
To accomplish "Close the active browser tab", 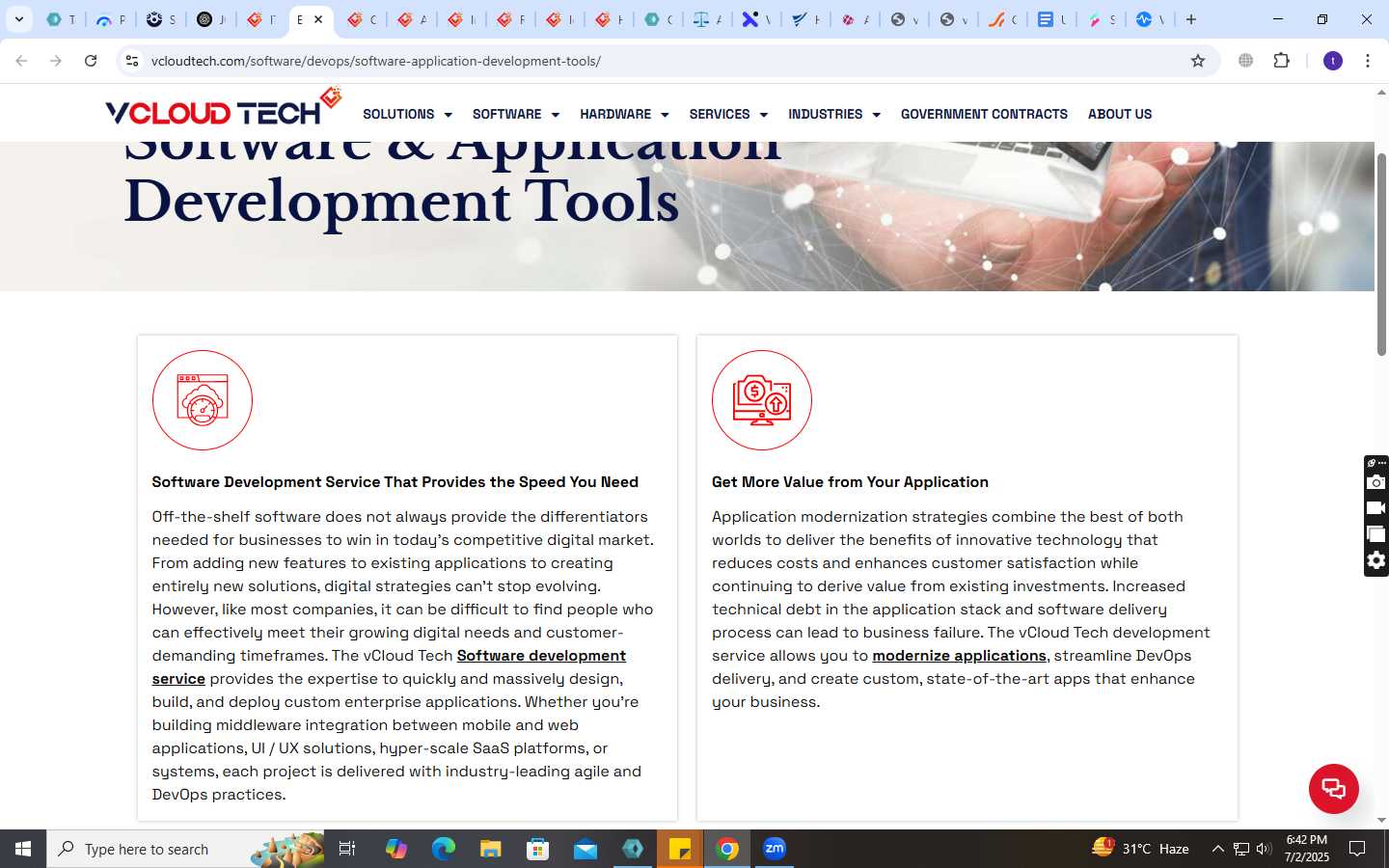I will tap(318, 19).
